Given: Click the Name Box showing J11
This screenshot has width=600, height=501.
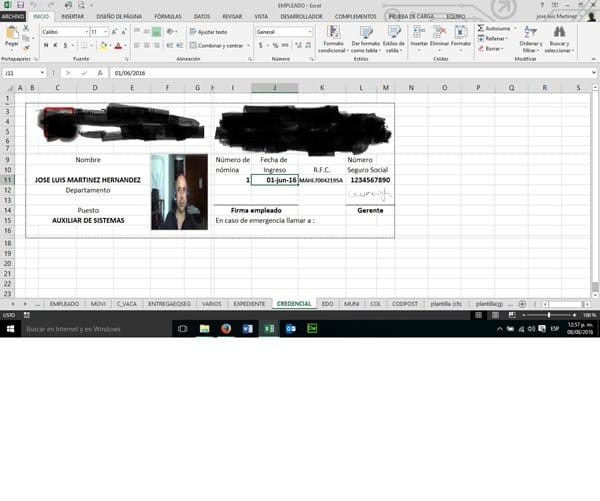Looking at the screenshot, I should click(x=24, y=73).
